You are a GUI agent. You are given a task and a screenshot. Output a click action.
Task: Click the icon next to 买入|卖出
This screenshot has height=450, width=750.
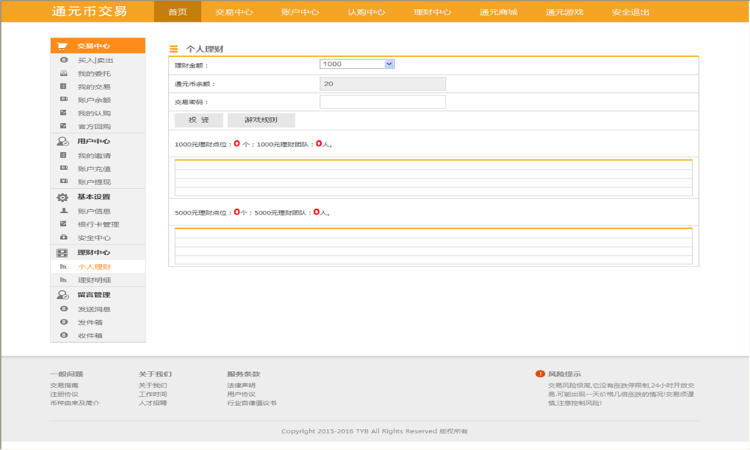pos(65,60)
